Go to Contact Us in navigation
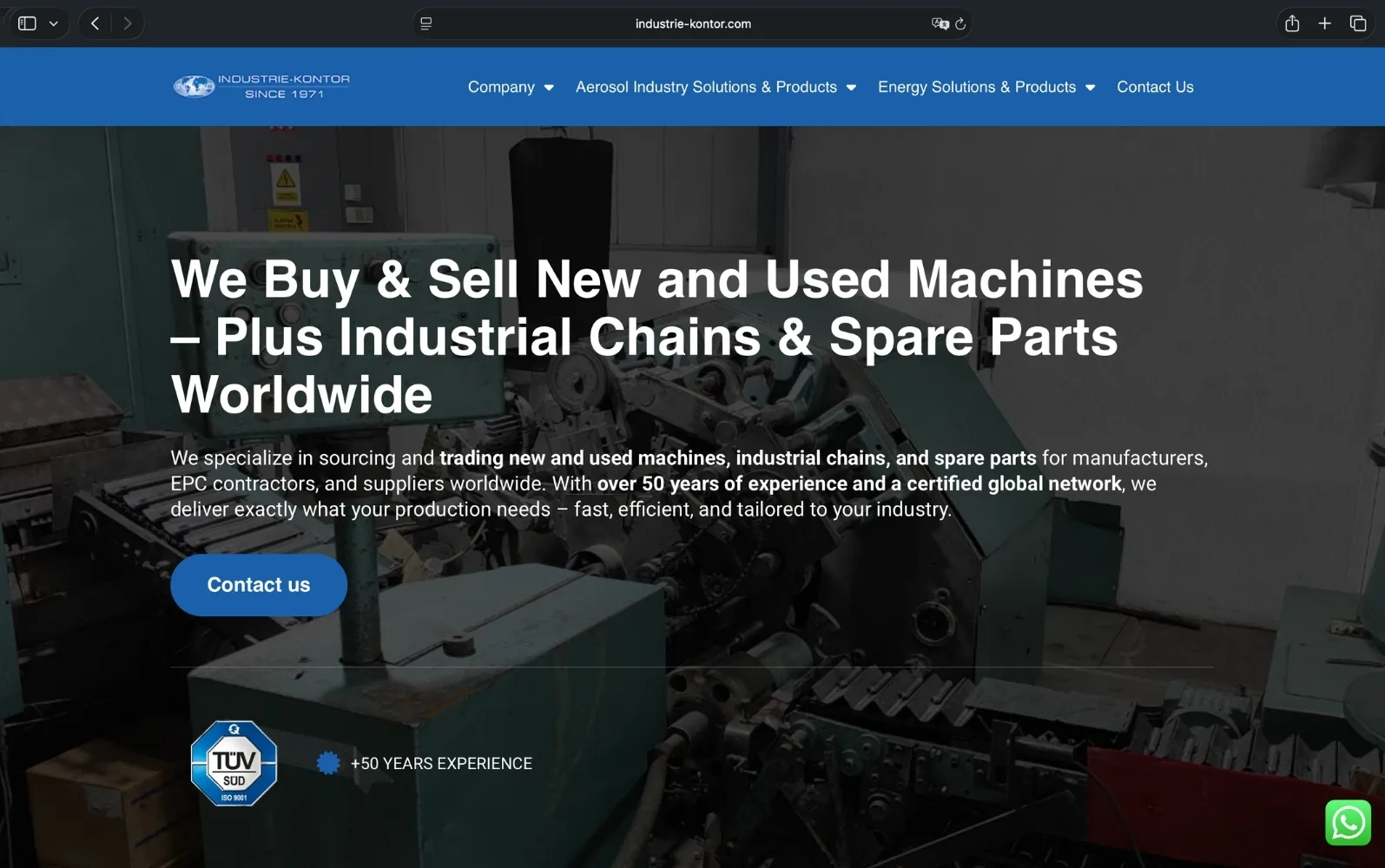 click(1155, 87)
